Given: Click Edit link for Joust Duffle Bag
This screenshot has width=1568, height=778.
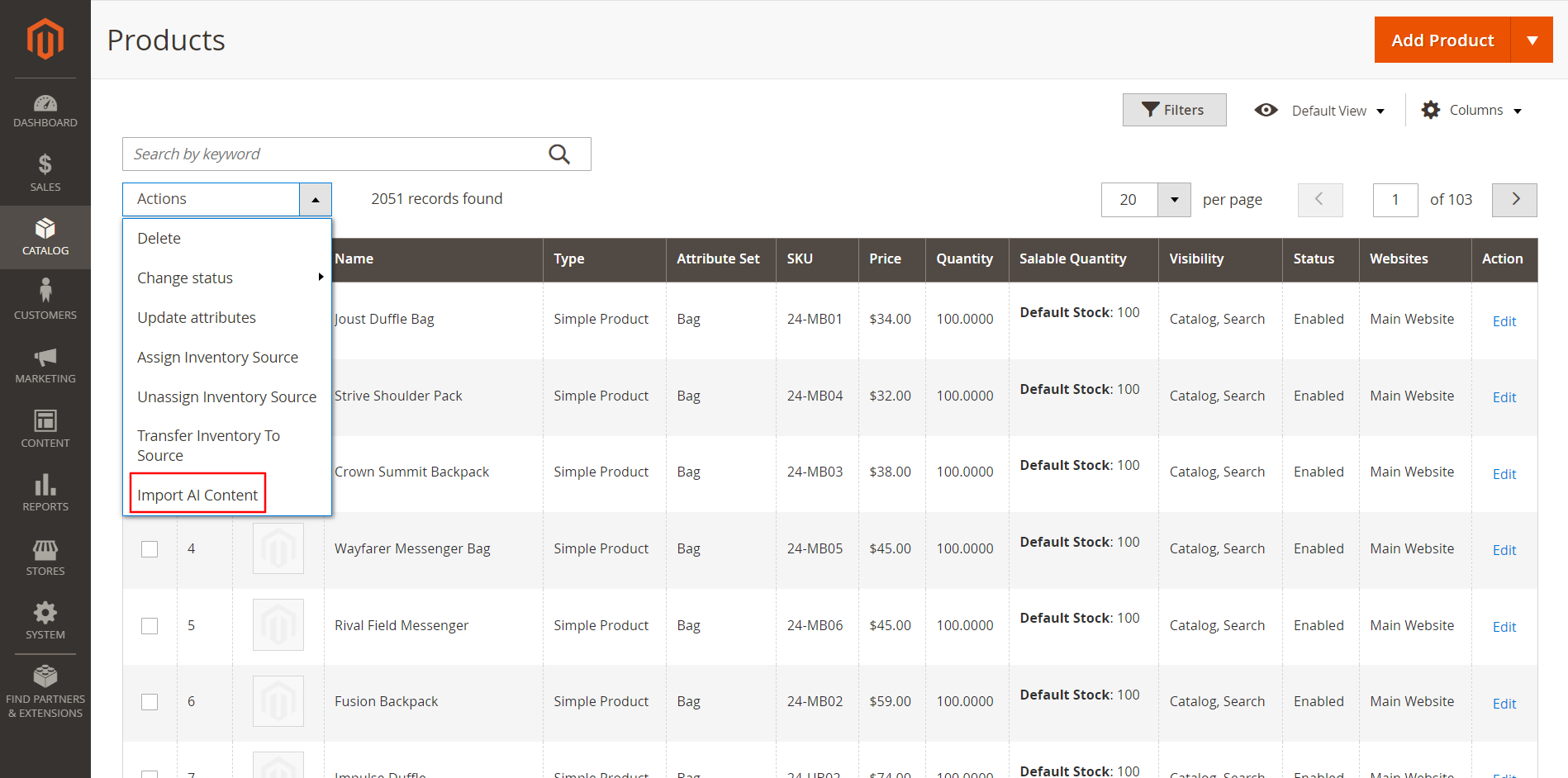Looking at the screenshot, I should click(x=1504, y=321).
